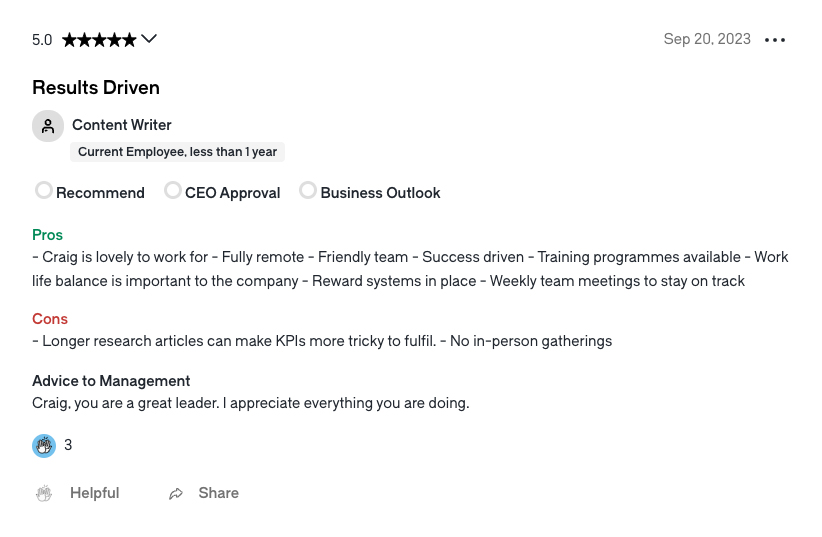Select the Business Outlook circle indicator

point(308,190)
